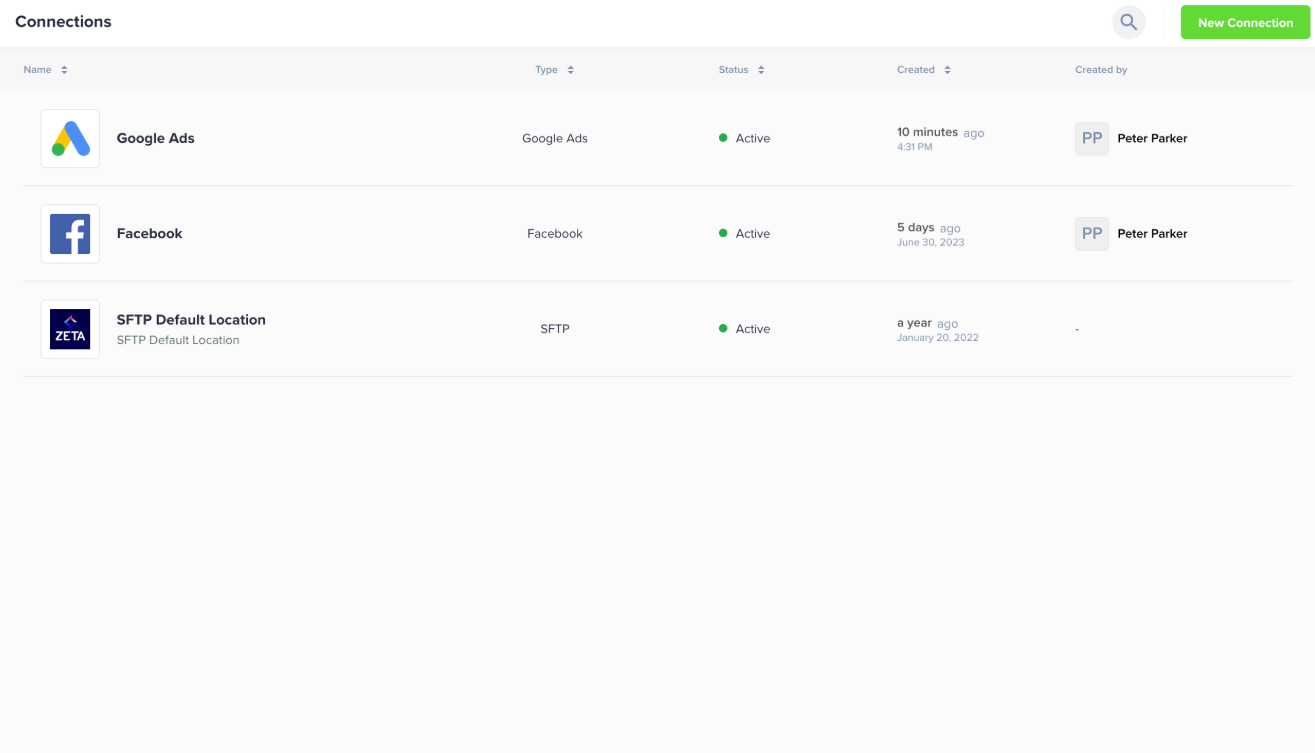Click the Connections page title

pos(63,22)
